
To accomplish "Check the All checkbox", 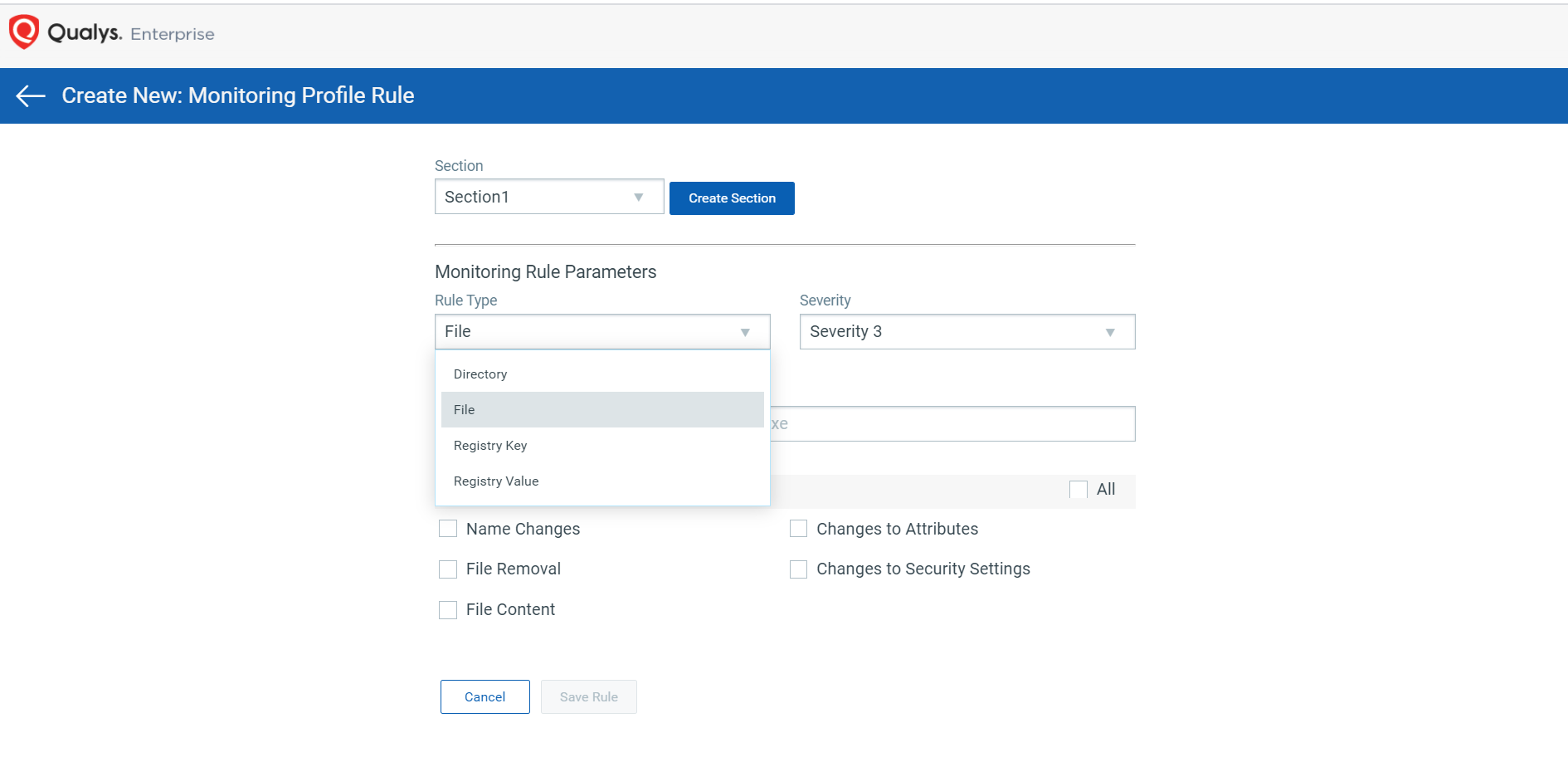I will [1078, 490].
